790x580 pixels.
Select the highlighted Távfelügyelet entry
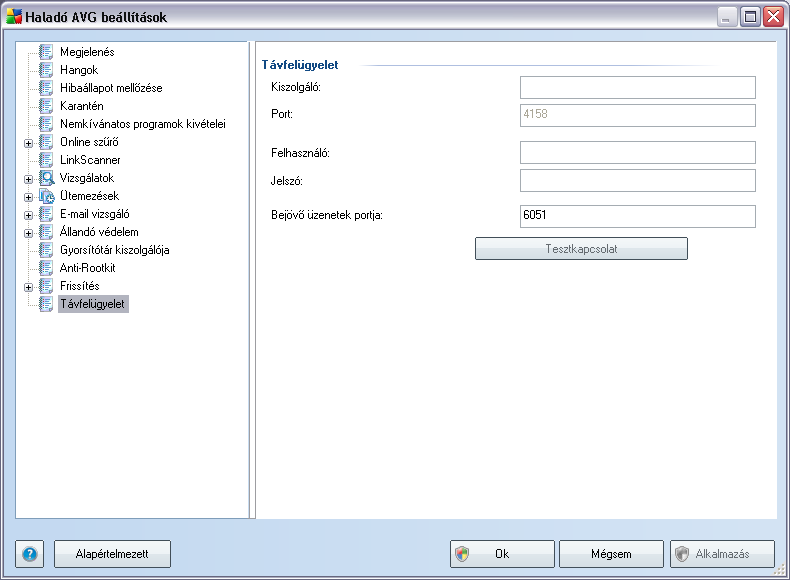pyautogui.click(x=93, y=304)
